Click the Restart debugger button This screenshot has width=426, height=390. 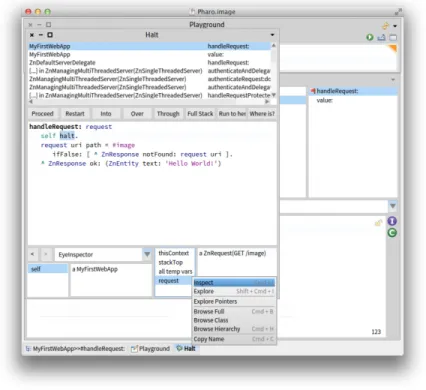[x=75, y=114]
